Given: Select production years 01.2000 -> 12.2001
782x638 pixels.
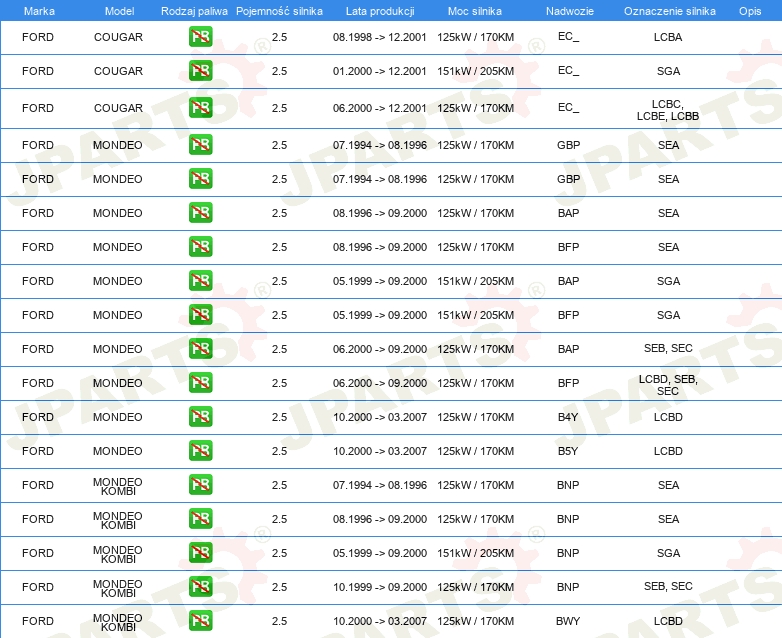Looking at the screenshot, I should tap(380, 71).
